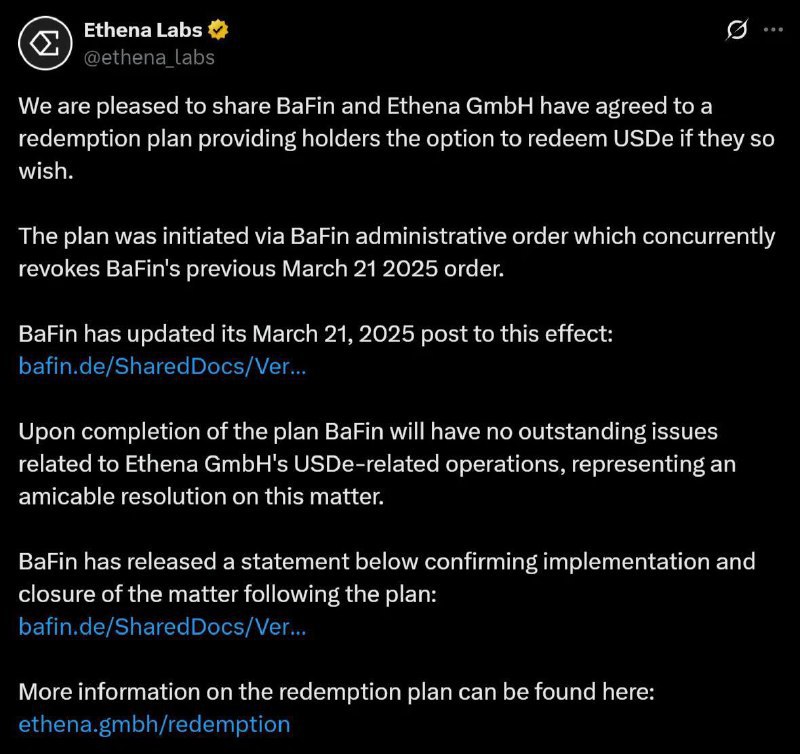The width and height of the screenshot is (800, 754).
Task: Click the text "amicable resolution on this matter."
Action: click(201, 496)
